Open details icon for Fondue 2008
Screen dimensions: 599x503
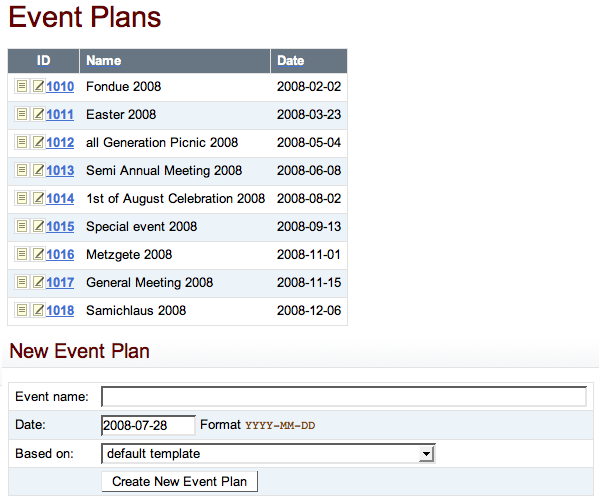tap(22, 86)
